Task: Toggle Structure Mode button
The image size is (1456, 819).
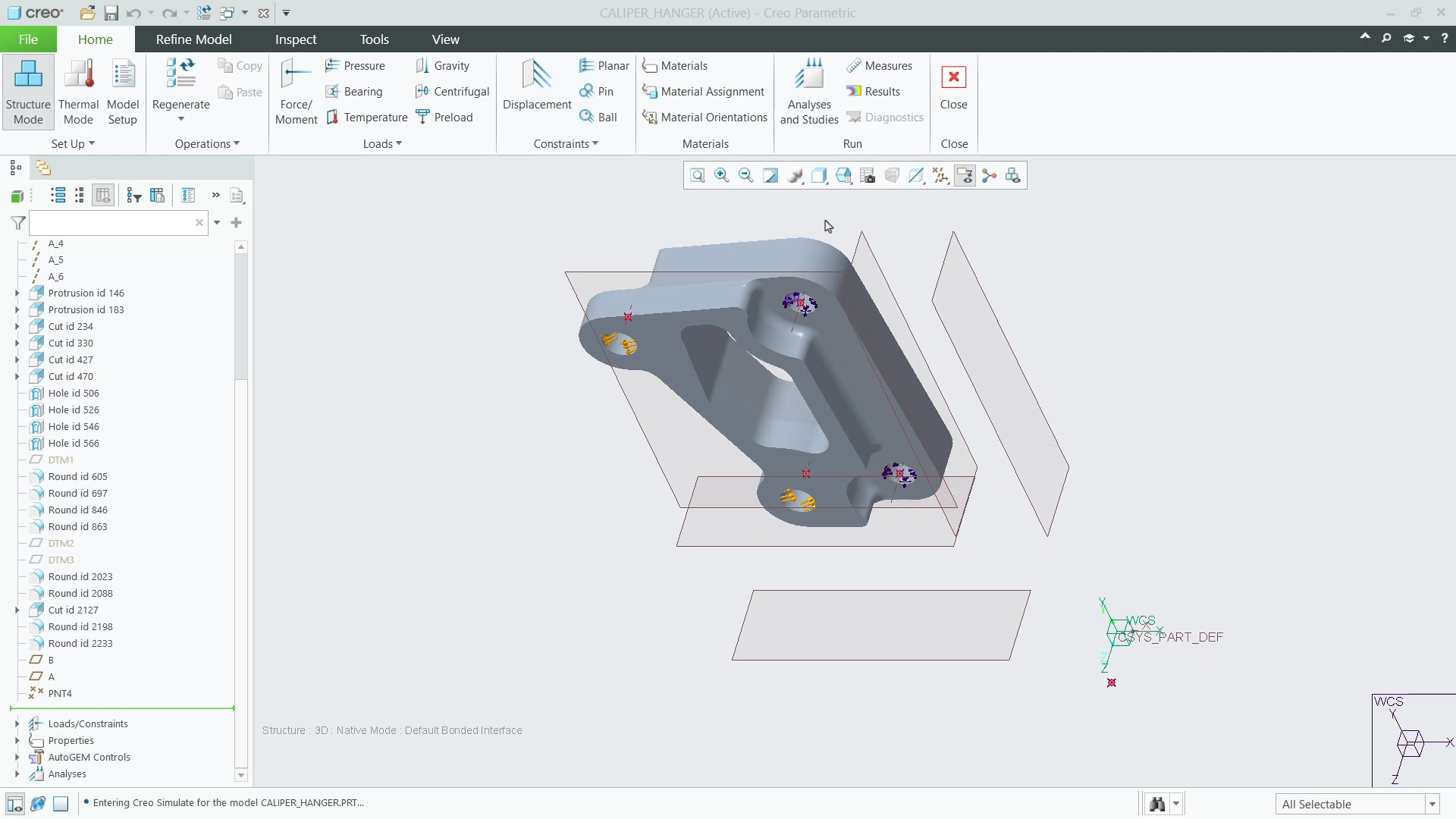Action: point(28,92)
